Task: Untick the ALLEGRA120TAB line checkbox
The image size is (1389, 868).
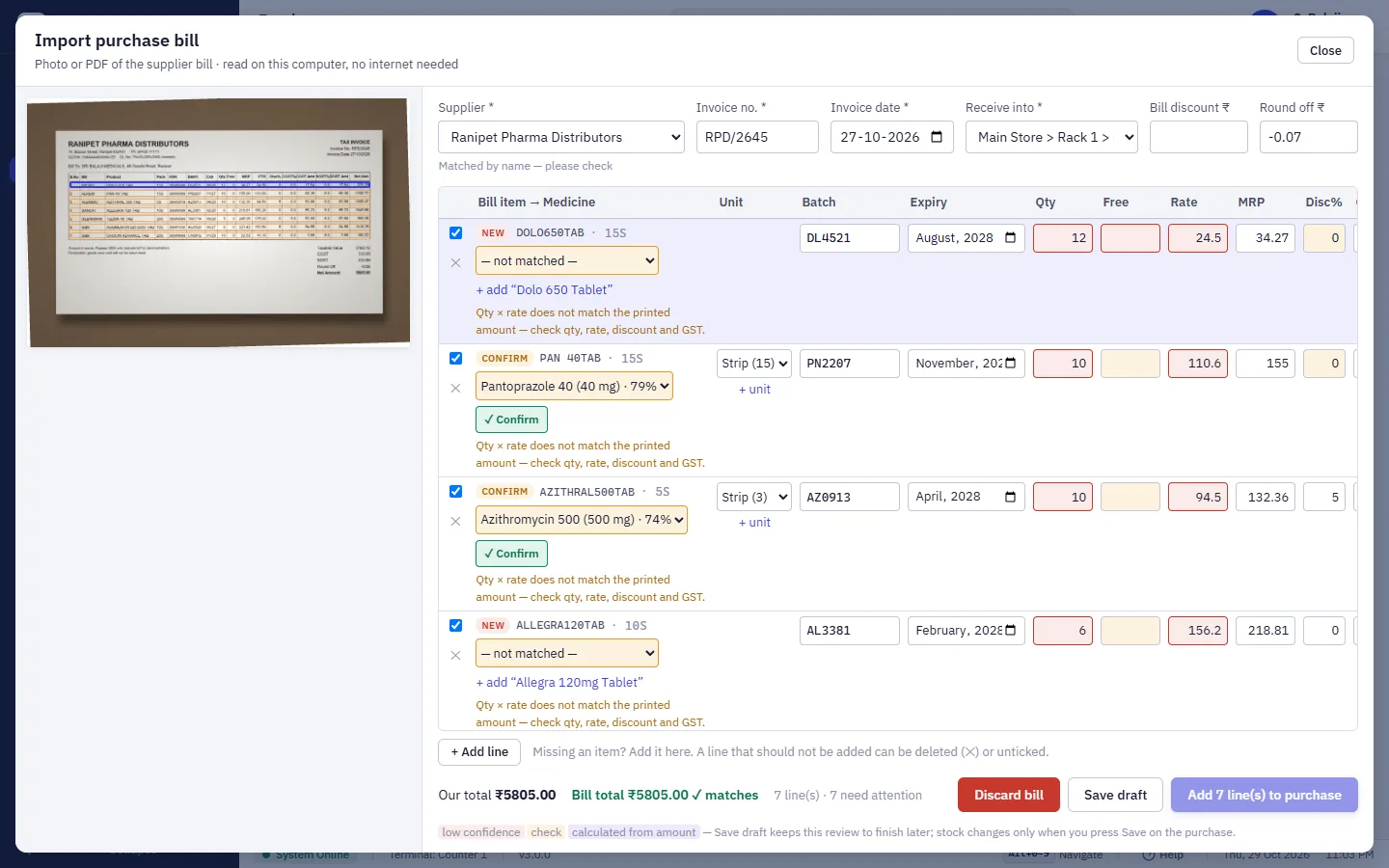Action: (455, 625)
